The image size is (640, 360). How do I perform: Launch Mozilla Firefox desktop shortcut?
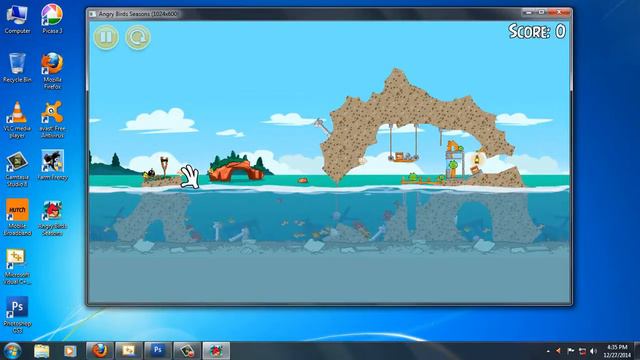(x=52, y=71)
